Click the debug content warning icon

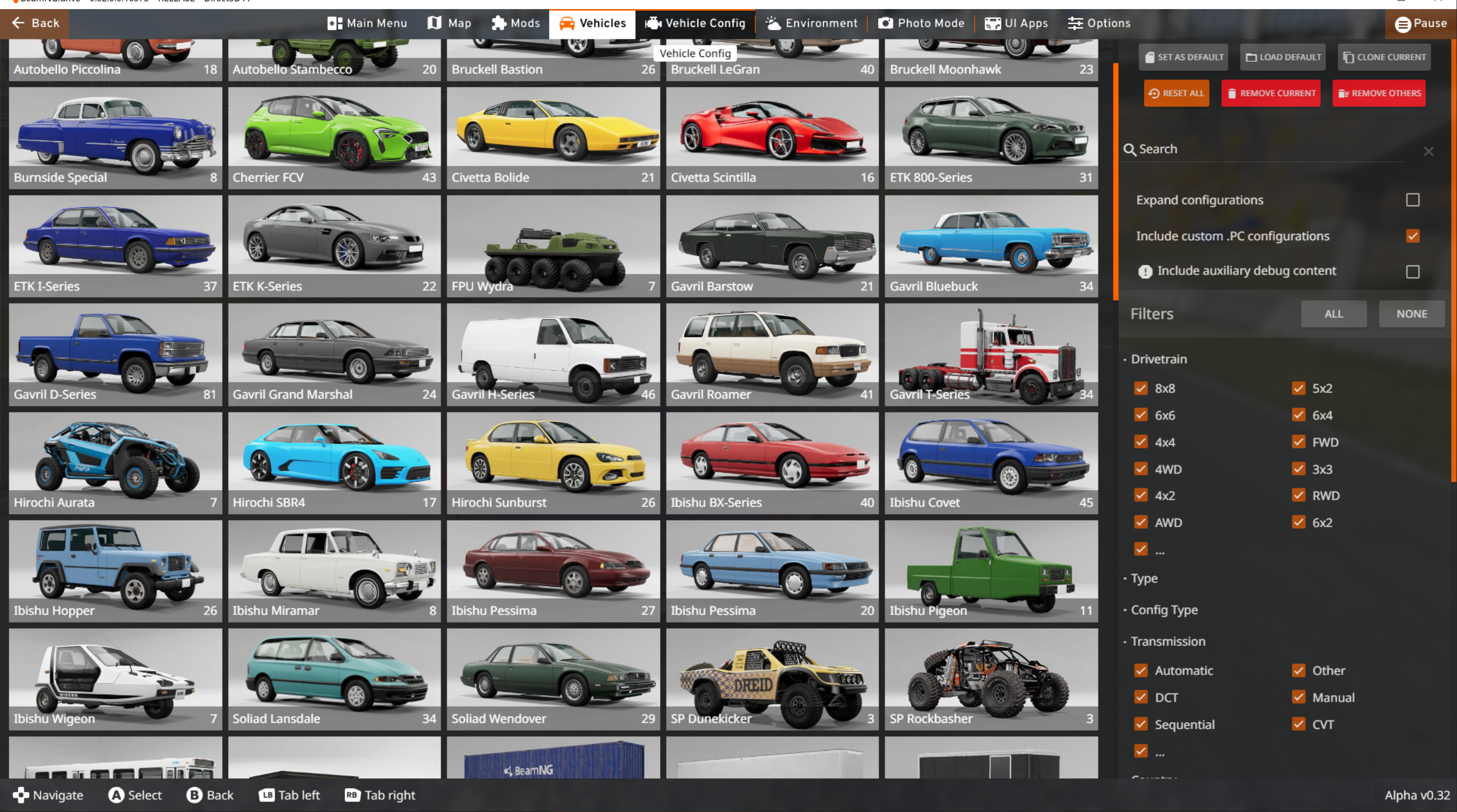[1145, 272]
